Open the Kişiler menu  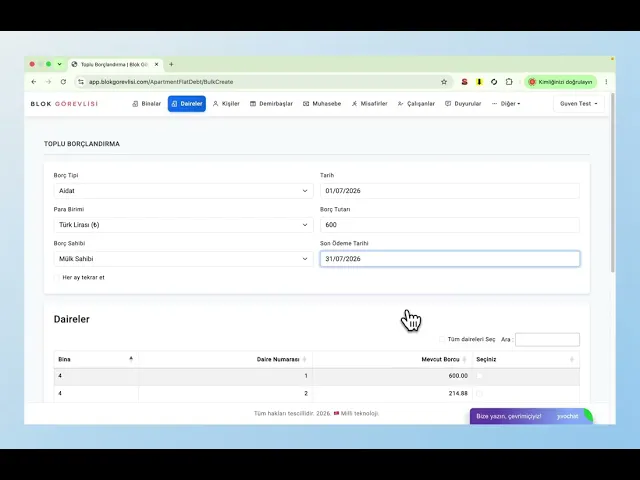[x=226, y=104]
